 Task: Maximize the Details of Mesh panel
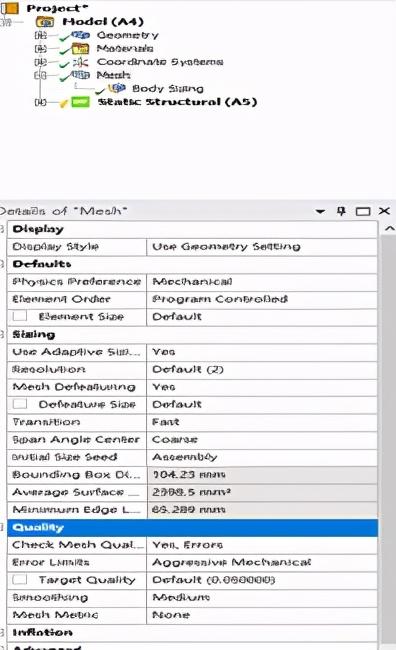click(x=363, y=211)
